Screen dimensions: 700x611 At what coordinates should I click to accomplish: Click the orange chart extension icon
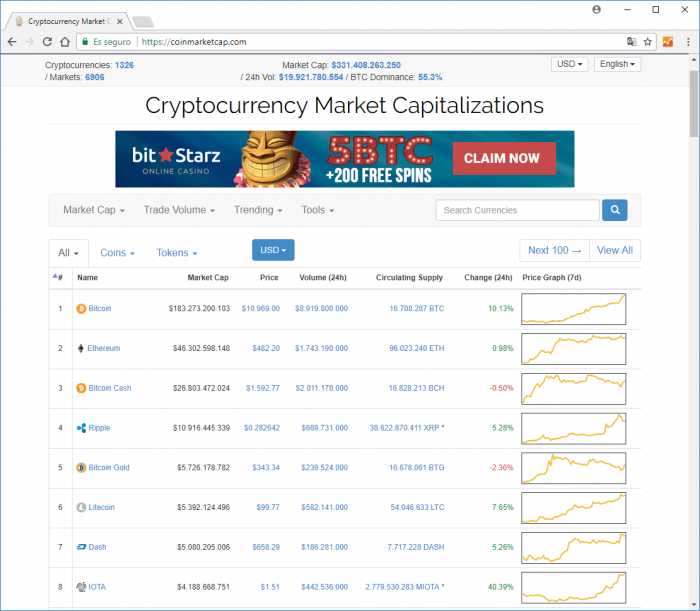click(x=668, y=42)
